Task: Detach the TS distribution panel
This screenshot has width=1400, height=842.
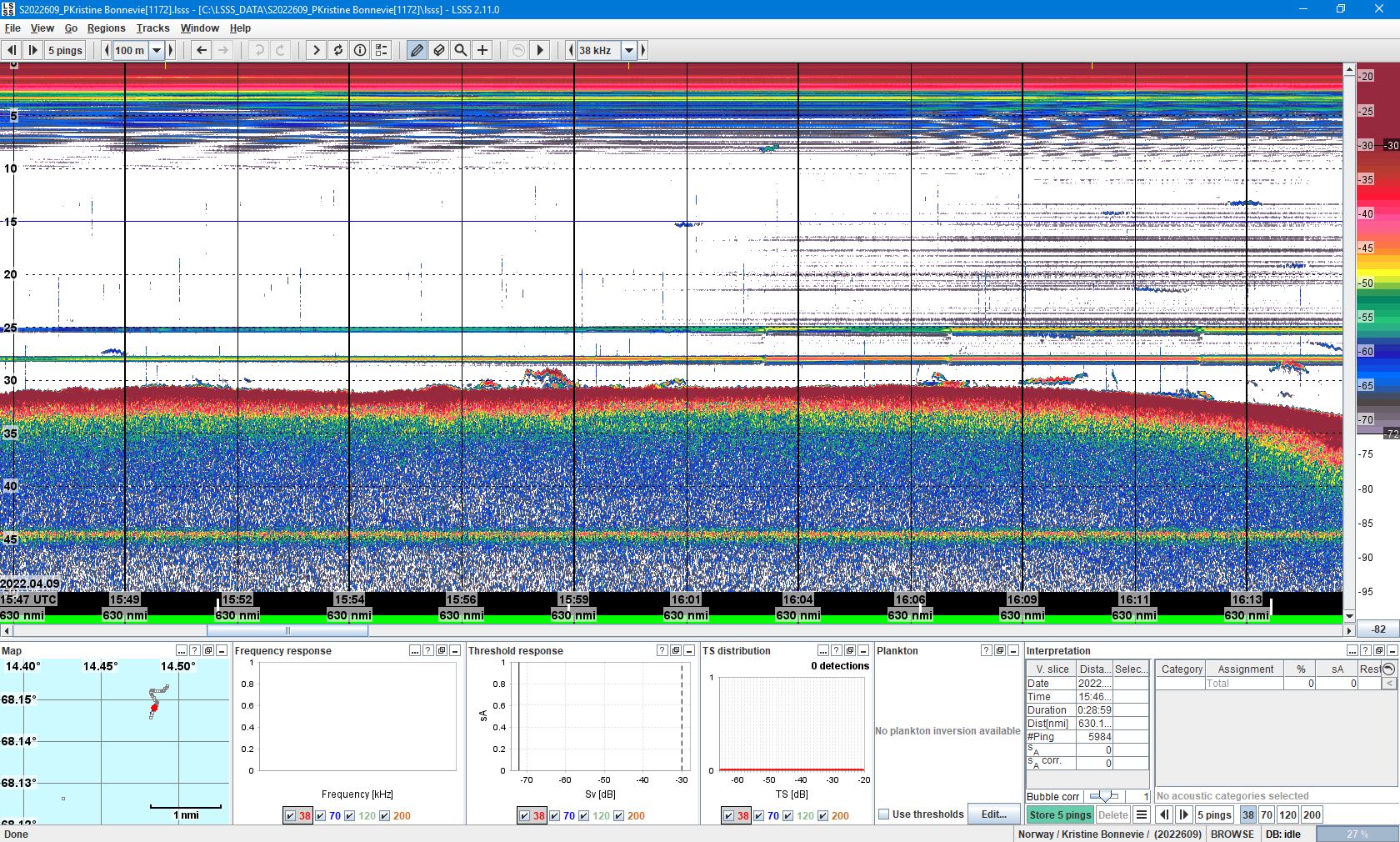Action: click(x=850, y=651)
